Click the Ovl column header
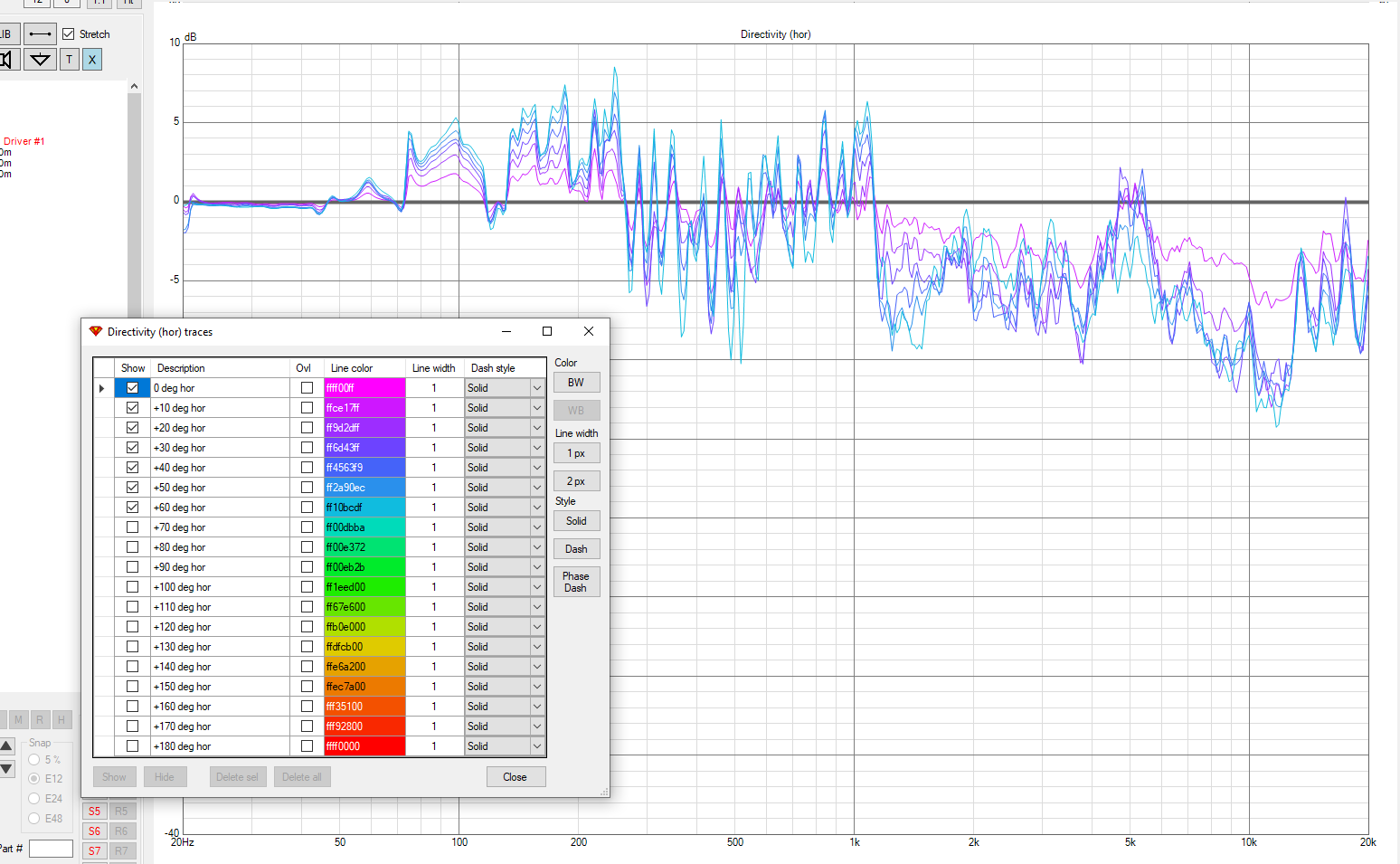The width and height of the screenshot is (1400, 864). [307, 368]
